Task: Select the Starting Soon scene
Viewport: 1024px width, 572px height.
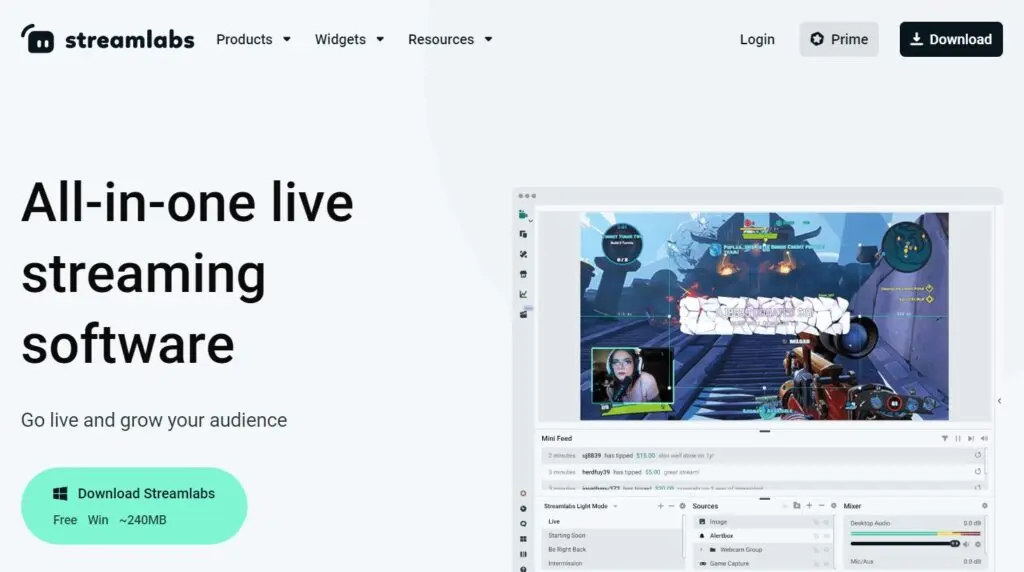Action: coord(613,535)
